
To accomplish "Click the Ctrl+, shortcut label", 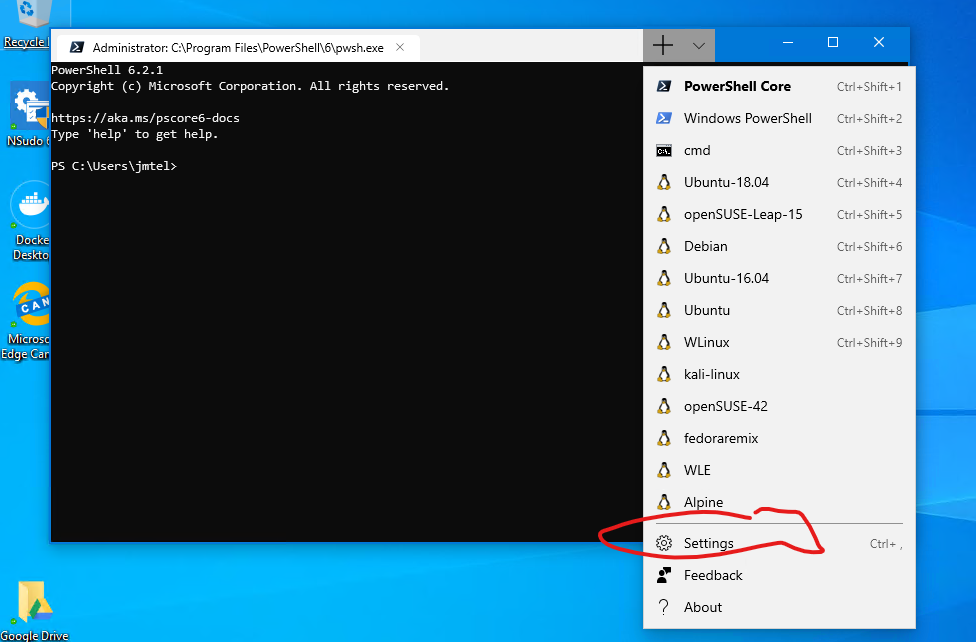I will tap(886, 544).
